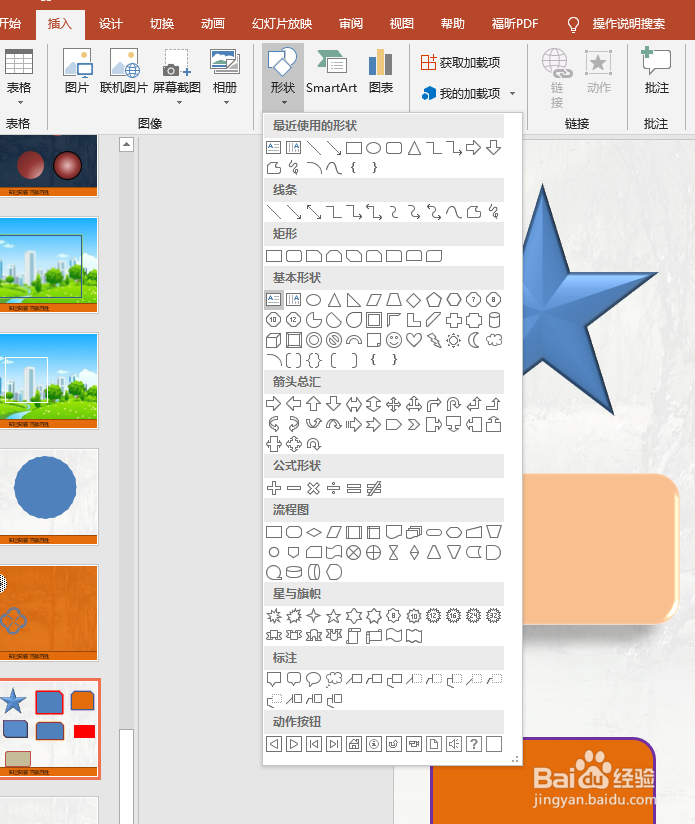695x824 pixels.
Task: Click the help question-mark action button
Action: tap(474, 744)
